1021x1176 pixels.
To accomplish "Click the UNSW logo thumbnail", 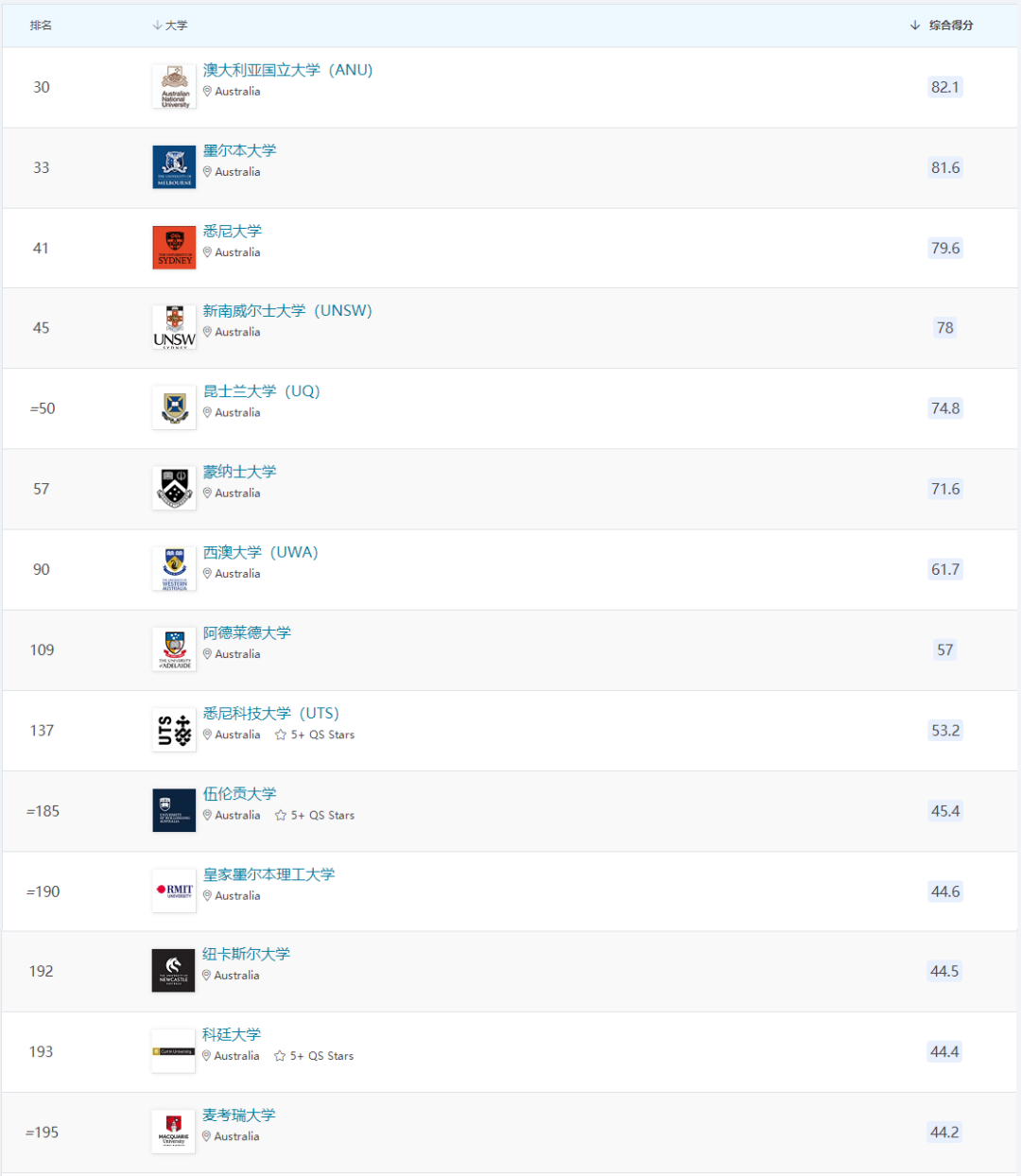I will (x=174, y=328).
